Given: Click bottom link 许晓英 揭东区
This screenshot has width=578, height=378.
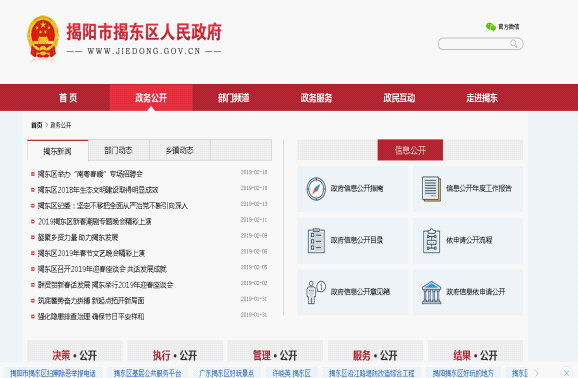Looking at the screenshot, I should coord(292,373).
